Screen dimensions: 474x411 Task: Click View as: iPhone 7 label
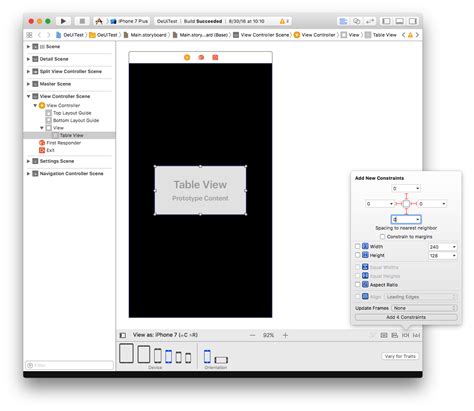(x=165, y=335)
